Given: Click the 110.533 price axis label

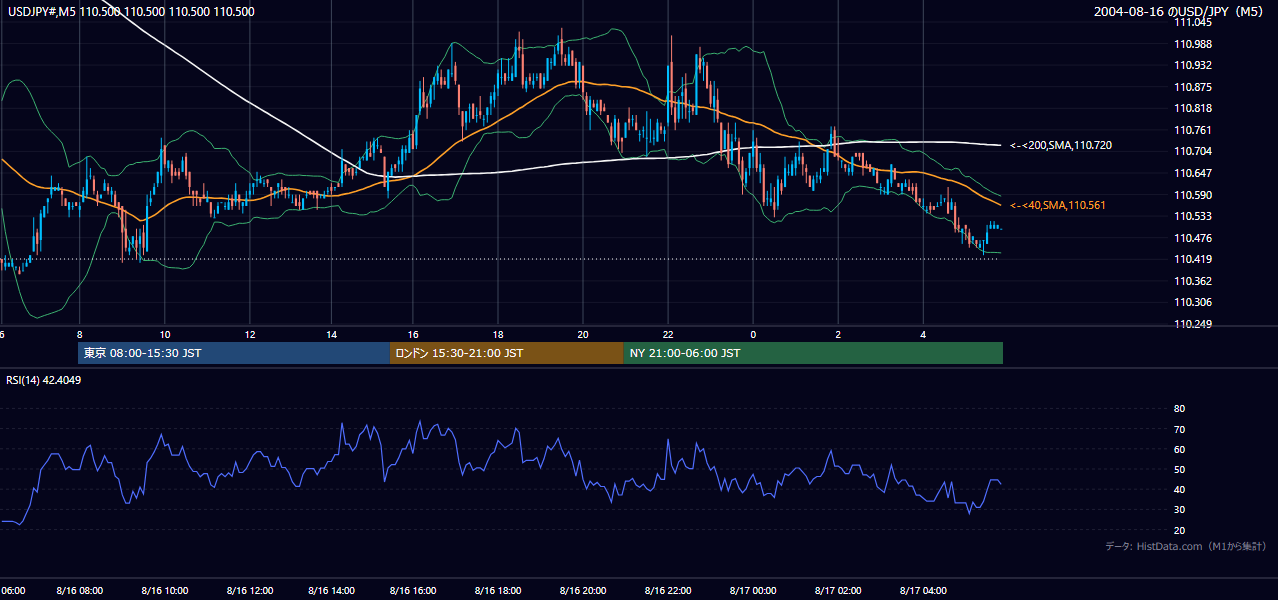Looking at the screenshot, I should tap(1194, 216).
